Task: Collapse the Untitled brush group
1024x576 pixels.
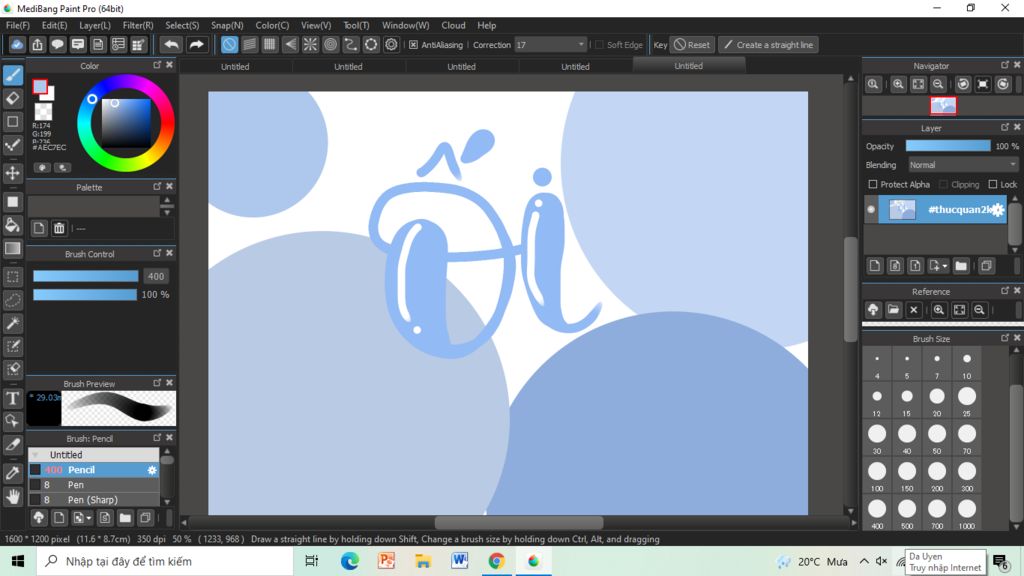Action: [35, 455]
